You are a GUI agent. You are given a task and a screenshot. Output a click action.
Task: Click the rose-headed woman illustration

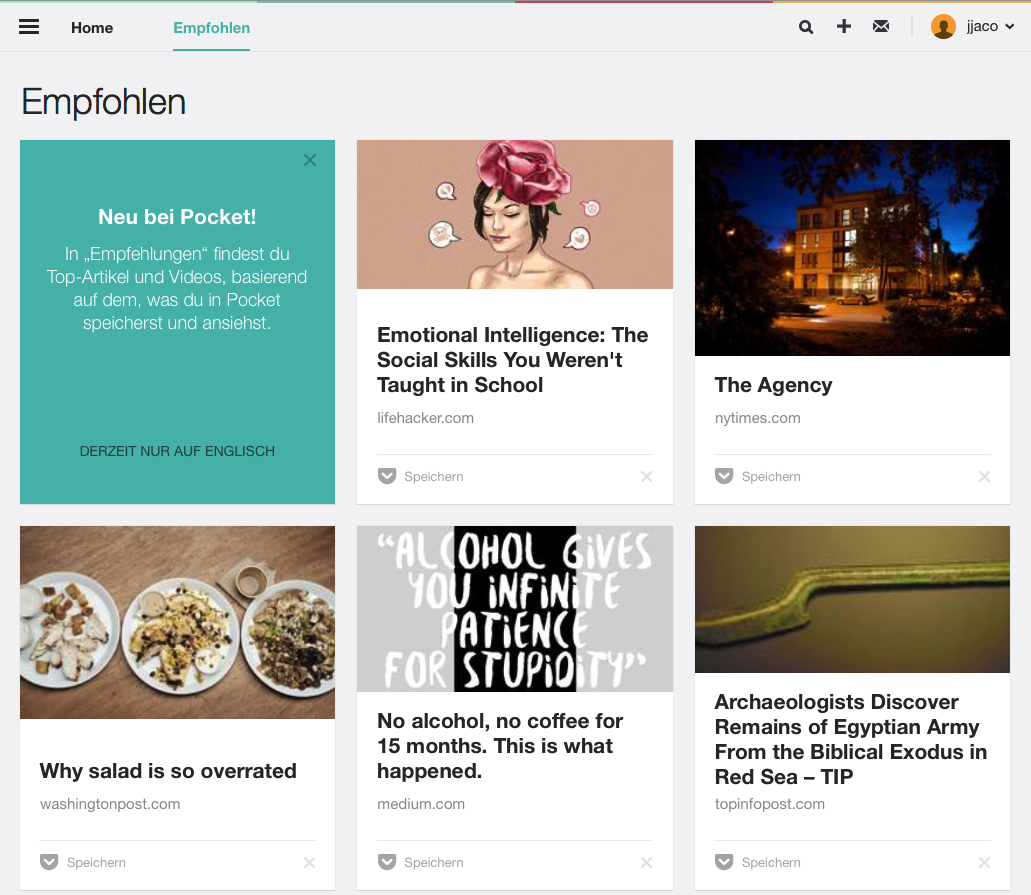click(x=514, y=214)
